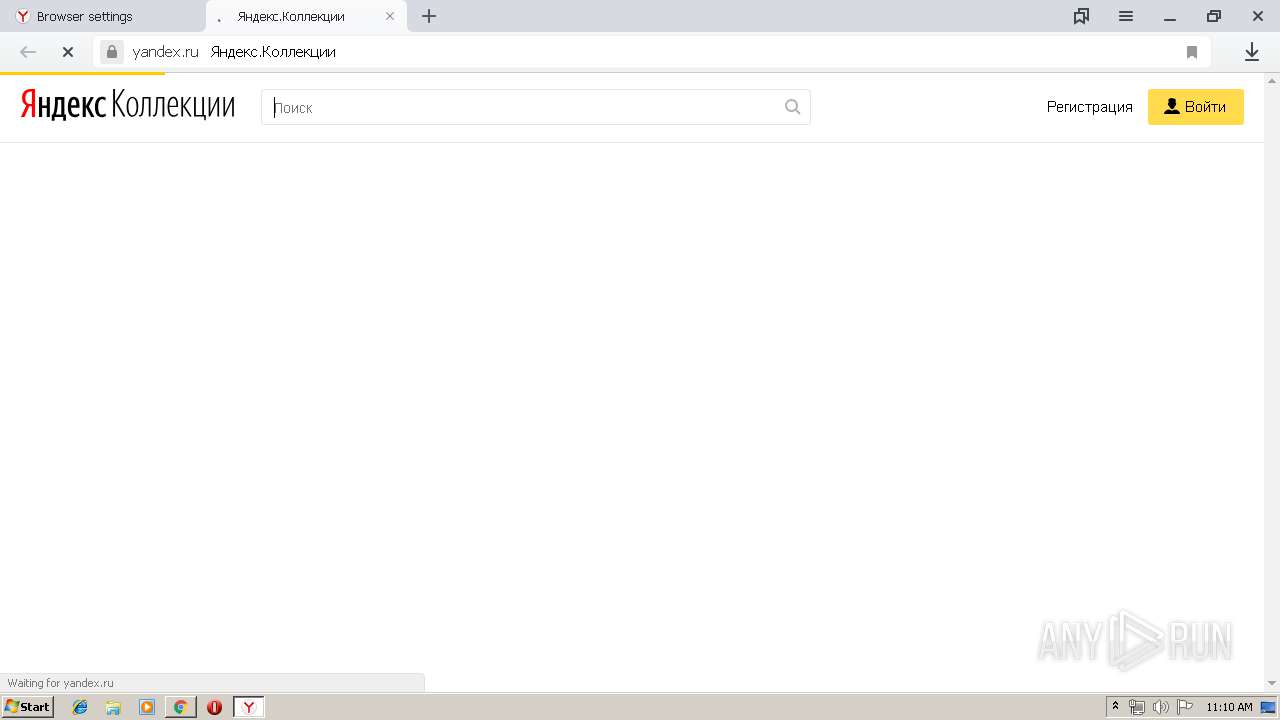The image size is (1280, 720).
Task: Open the bookmarks panel icon in title bar
Action: point(1081,16)
